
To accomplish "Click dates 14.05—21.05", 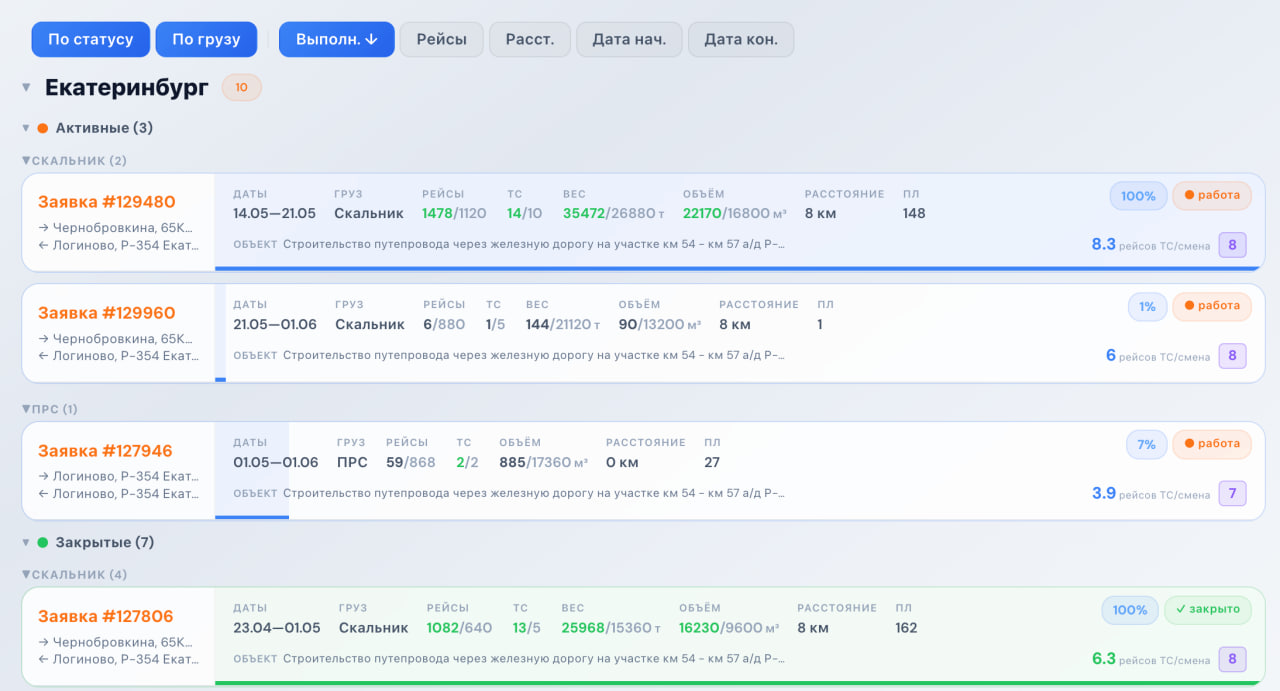I will click(x=275, y=213).
